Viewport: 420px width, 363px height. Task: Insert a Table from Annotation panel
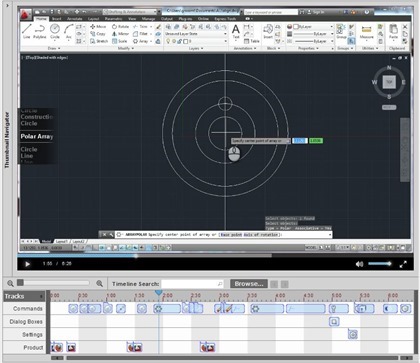(x=252, y=41)
